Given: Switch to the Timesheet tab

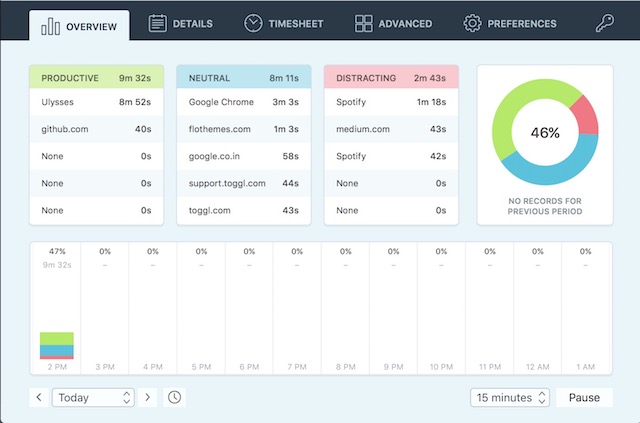Looking at the screenshot, I should pos(284,23).
